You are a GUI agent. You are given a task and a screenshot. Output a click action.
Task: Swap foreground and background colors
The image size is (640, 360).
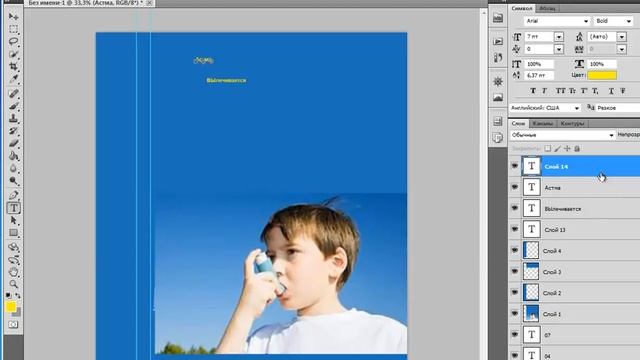tap(18, 295)
